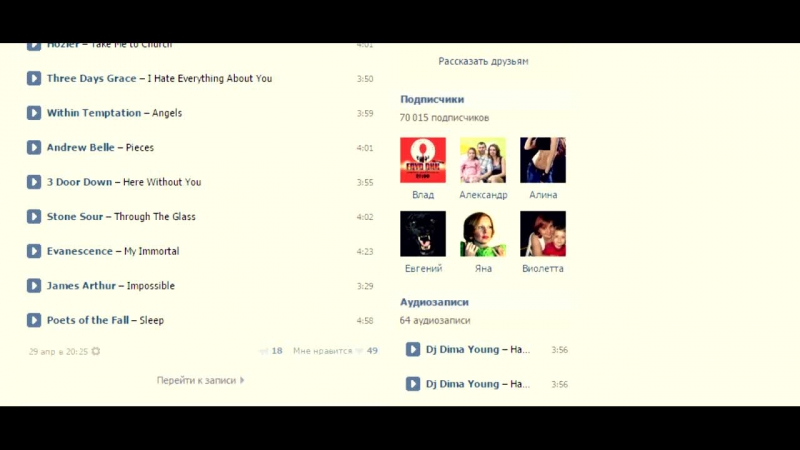
Task: Click the repost icon with count 18
Action: click(x=264, y=351)
